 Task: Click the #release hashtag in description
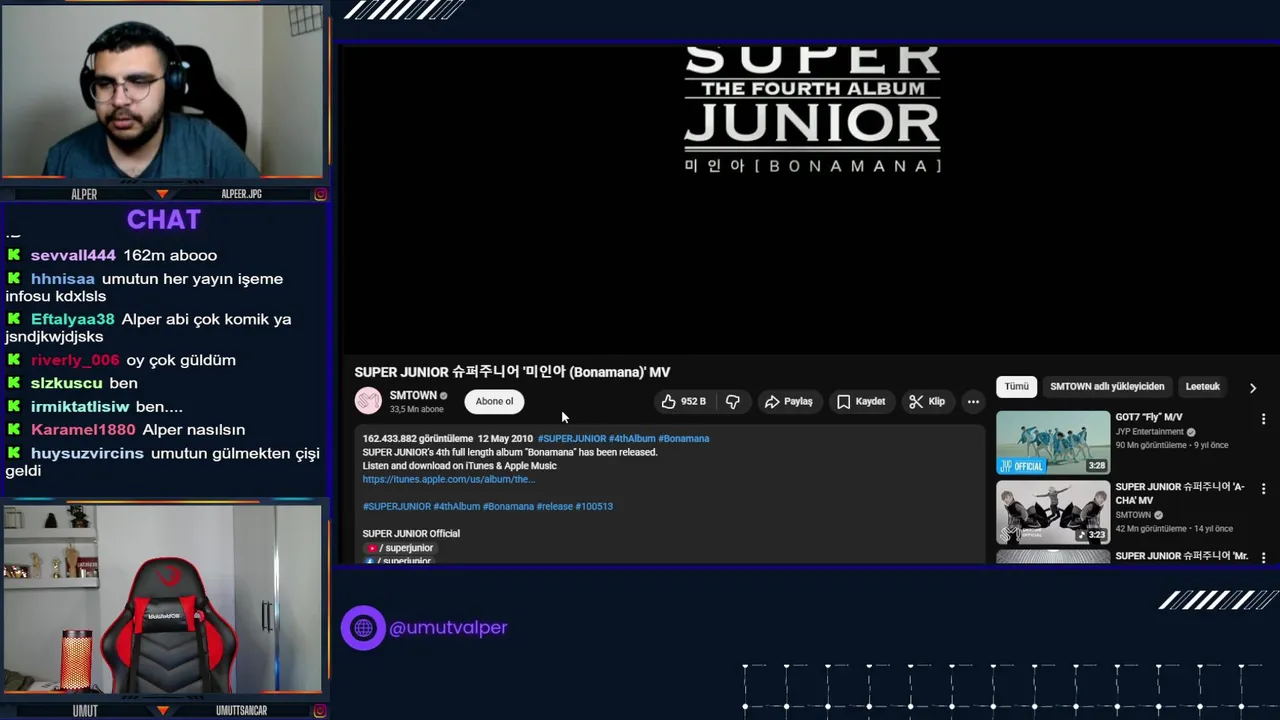click(554, 506)
